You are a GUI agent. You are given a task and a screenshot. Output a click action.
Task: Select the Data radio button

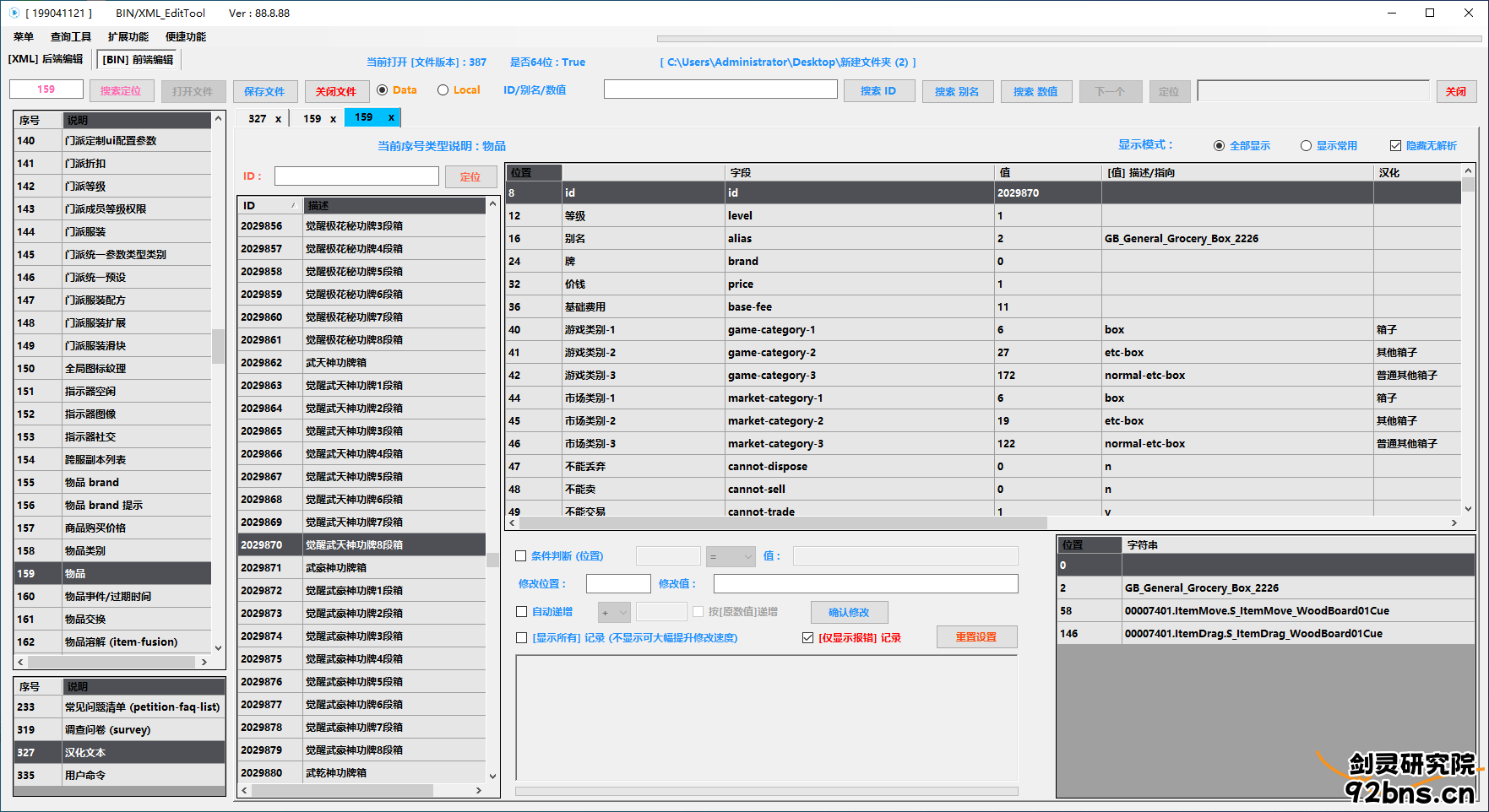[383, 90]
